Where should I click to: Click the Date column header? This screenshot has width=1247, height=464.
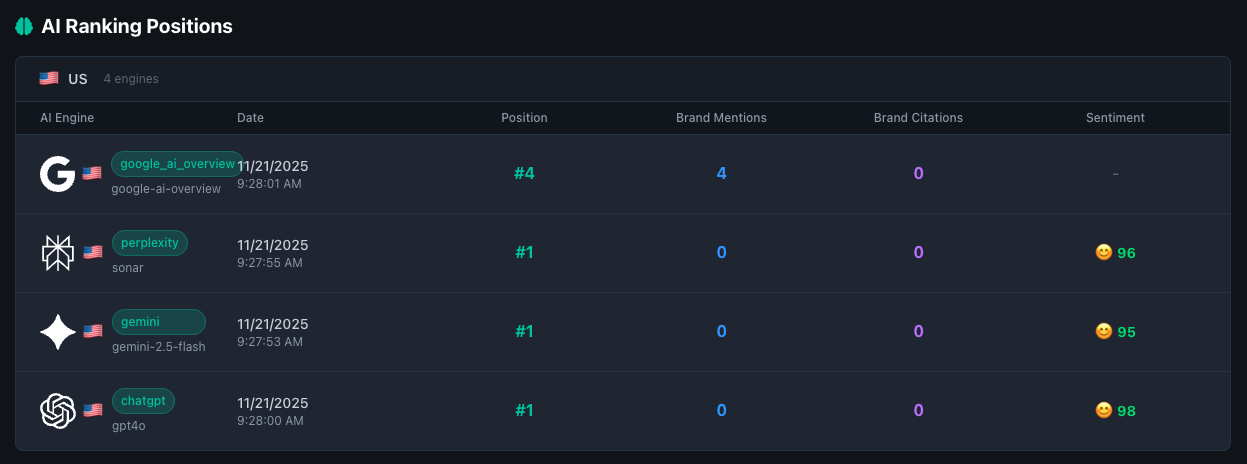coord(250,118)
